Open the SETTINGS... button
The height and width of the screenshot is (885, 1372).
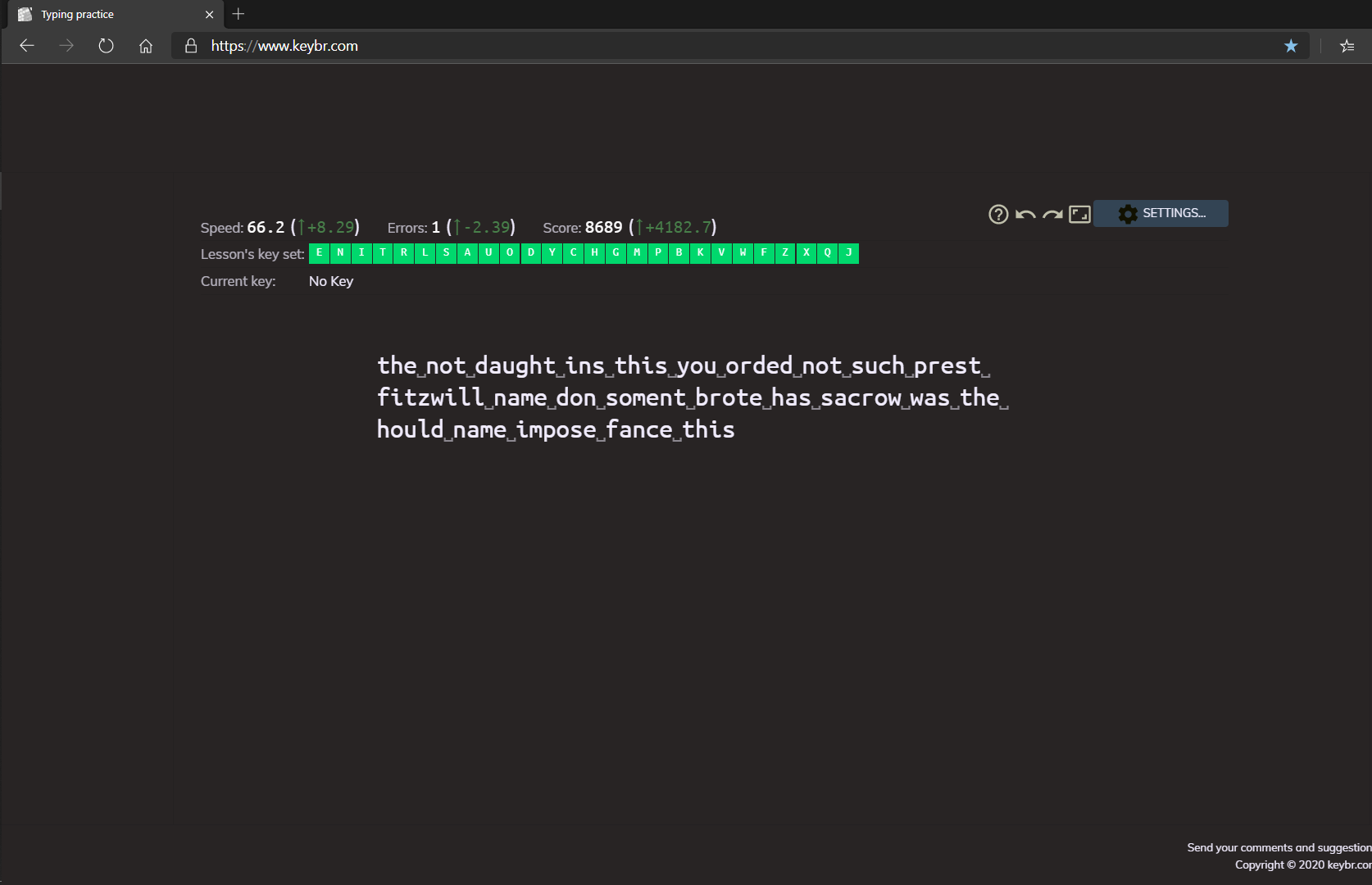coord(1161,213)
